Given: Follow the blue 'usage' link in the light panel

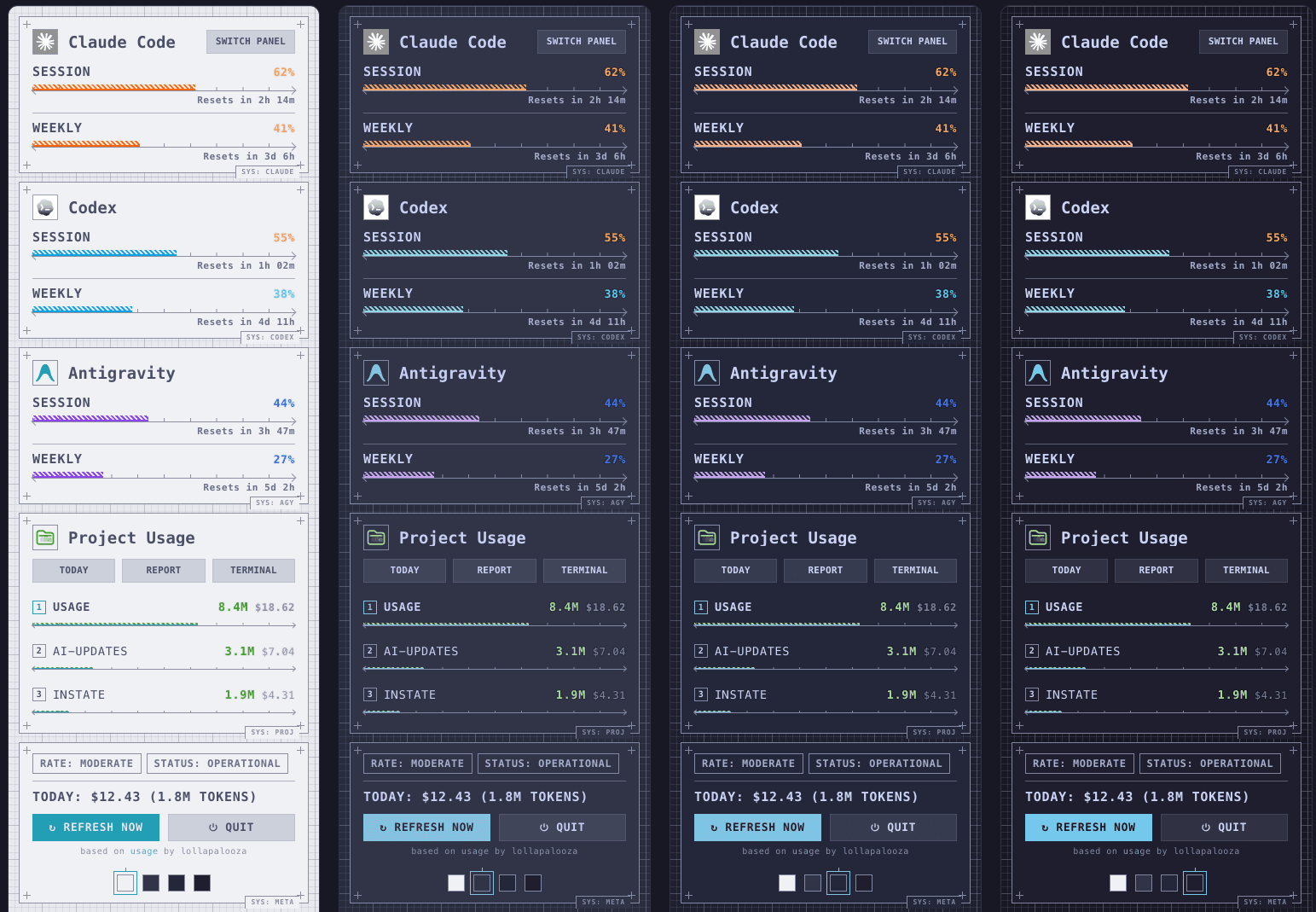Looking at the screenshot, I should [144, 851].
